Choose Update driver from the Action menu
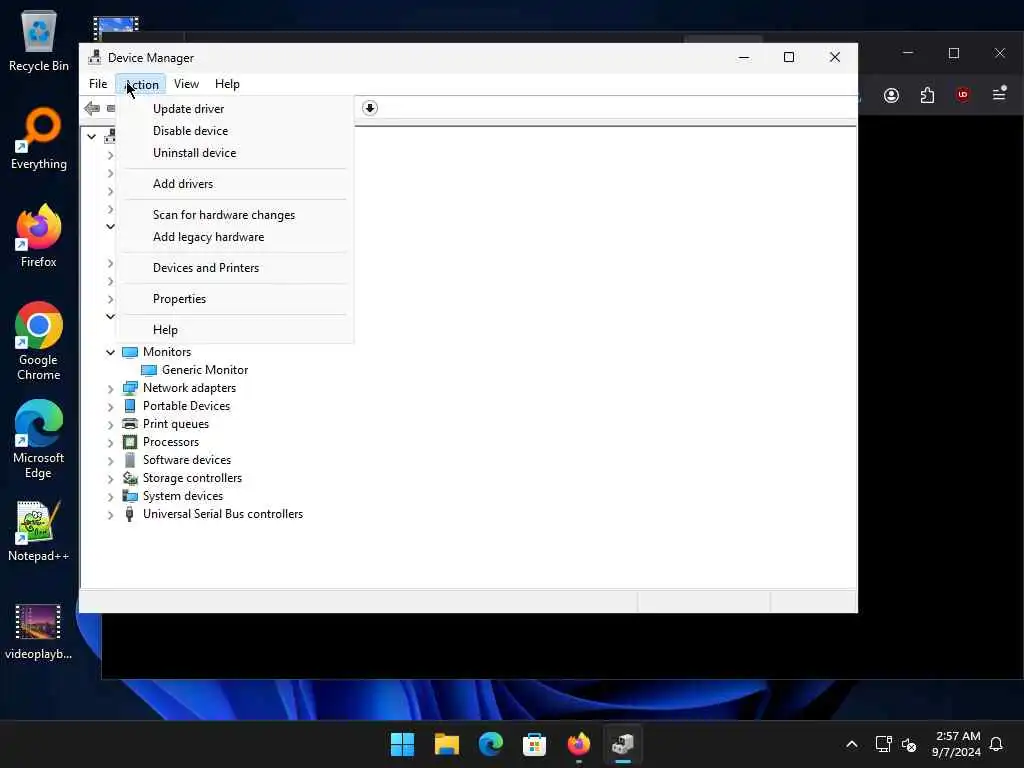This screenshot has width=1024, height=768. tap(188, 108)
